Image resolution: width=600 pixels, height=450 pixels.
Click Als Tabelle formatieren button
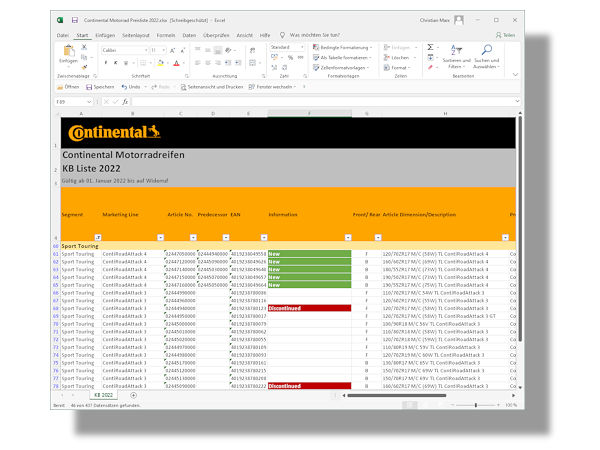[342, 57]
